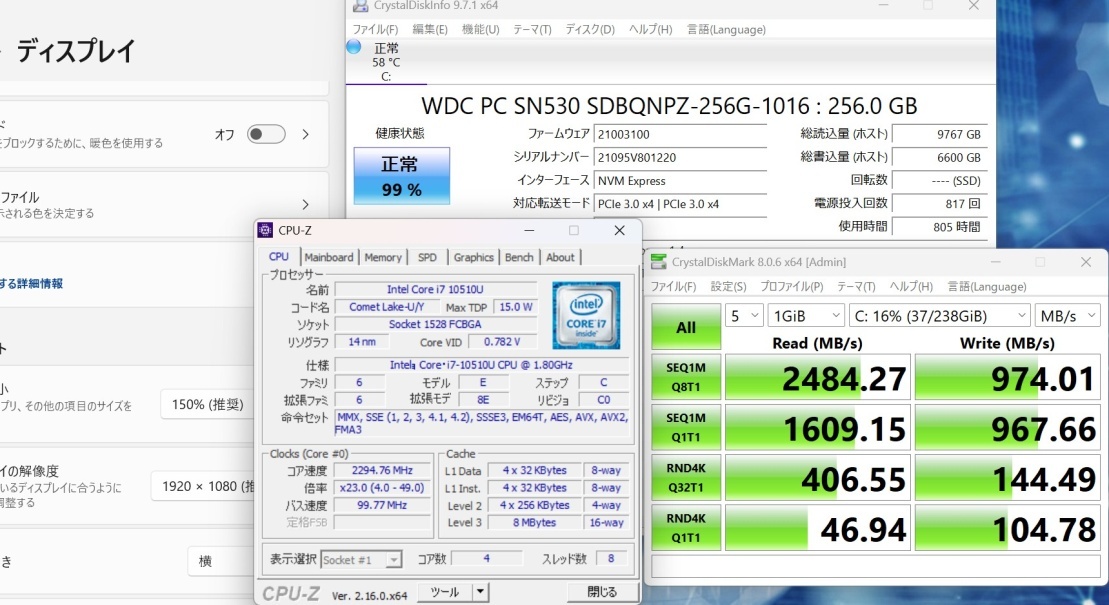Open the test count dropdown showing 5
Viewport: 1109px width, 605px height.
pos(743,316)
